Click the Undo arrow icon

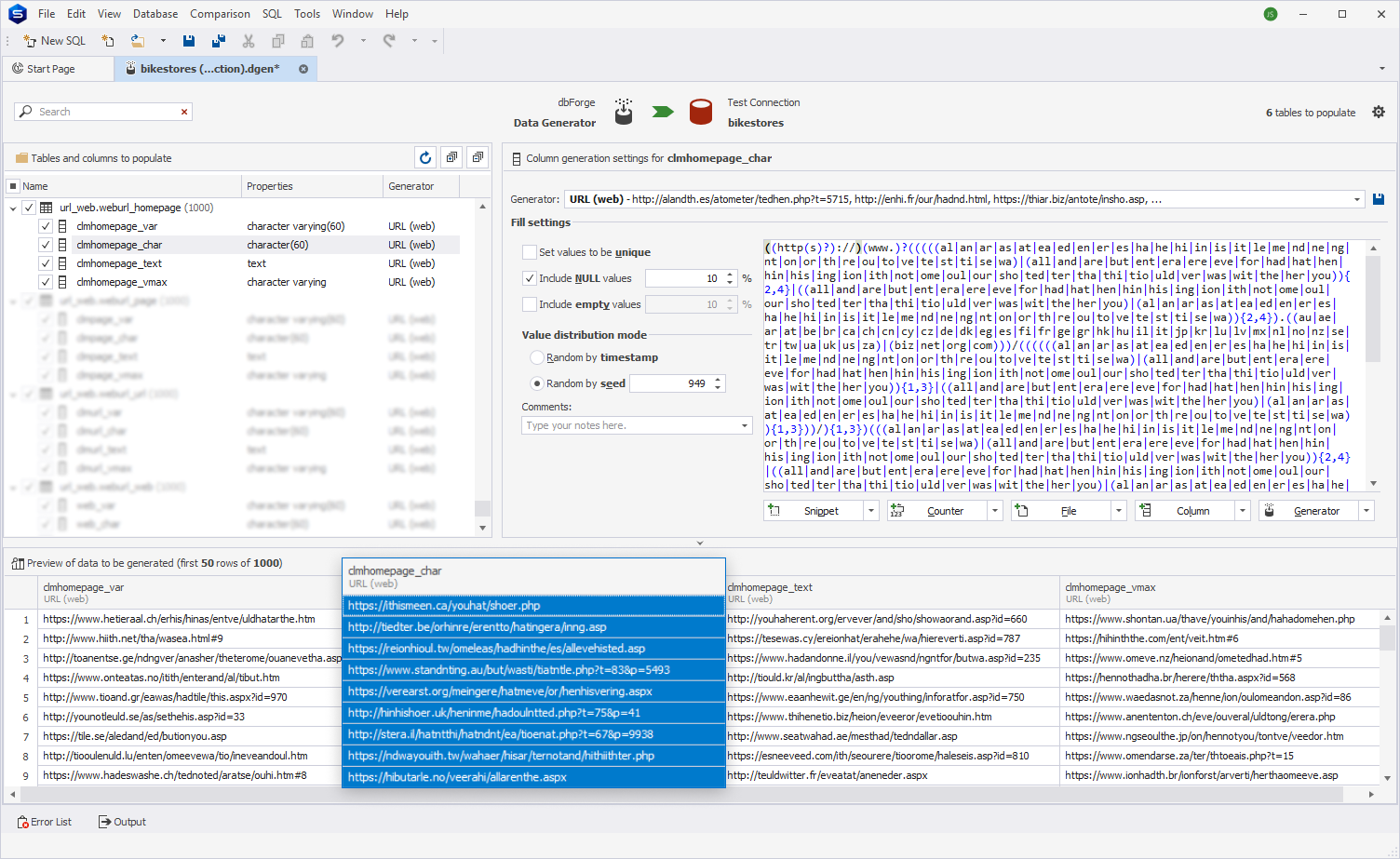338,41
